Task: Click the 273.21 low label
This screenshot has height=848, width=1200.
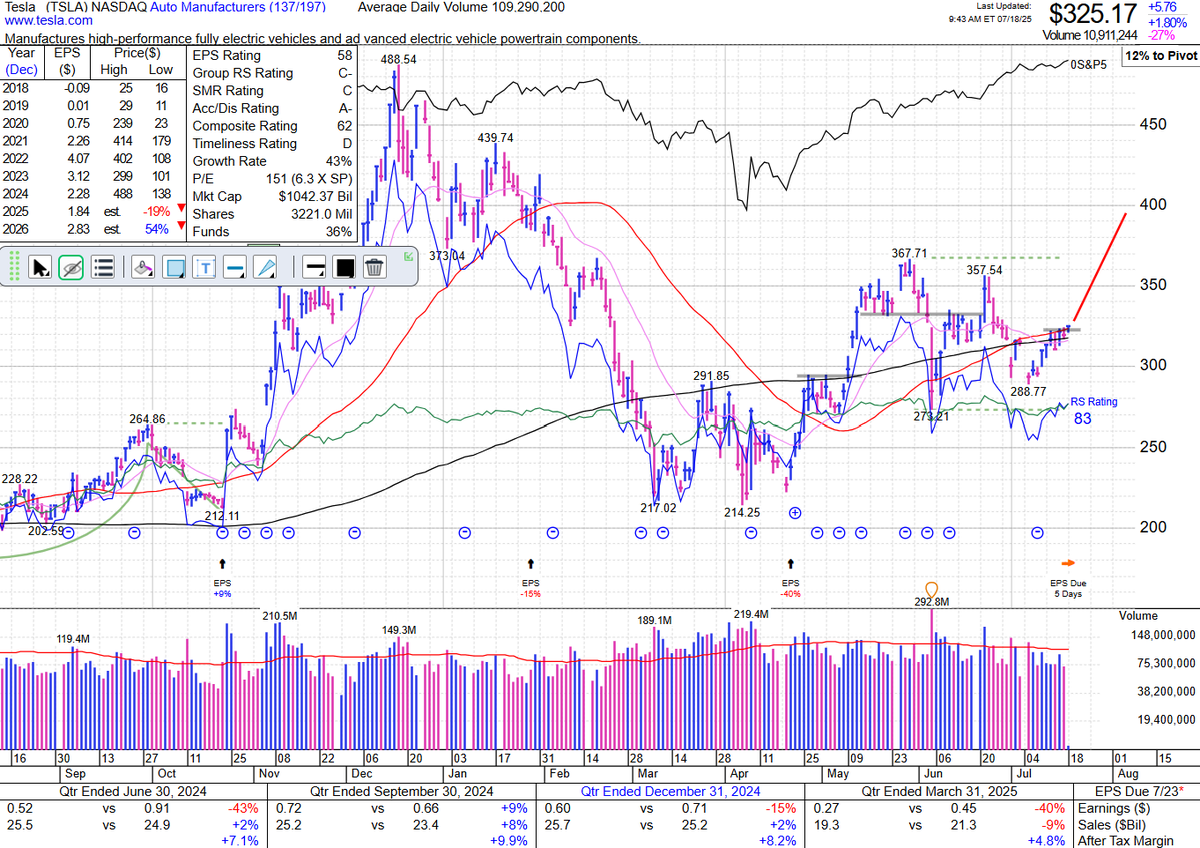Action: (x=929, y=416)
